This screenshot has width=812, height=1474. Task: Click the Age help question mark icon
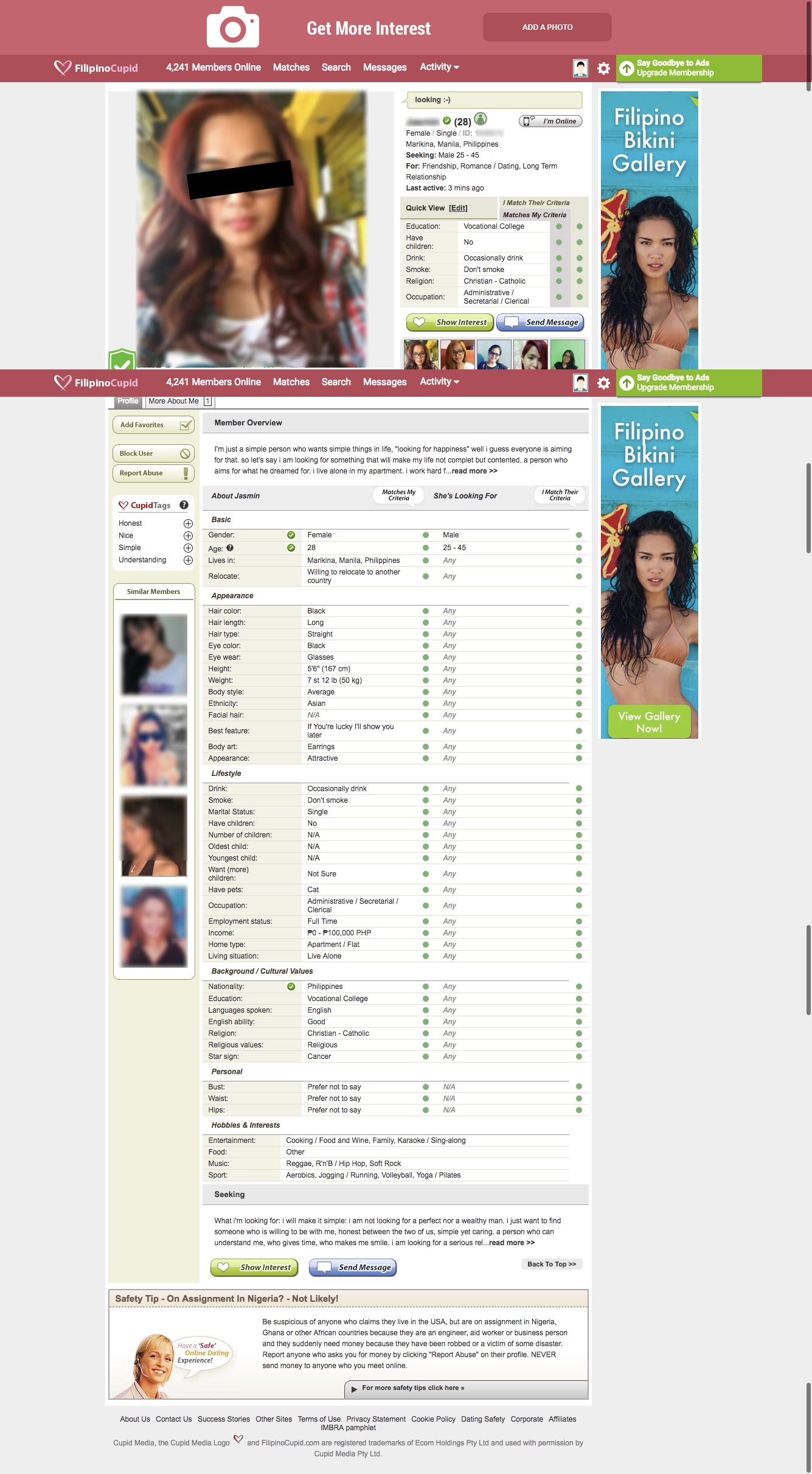click(230, 548)
